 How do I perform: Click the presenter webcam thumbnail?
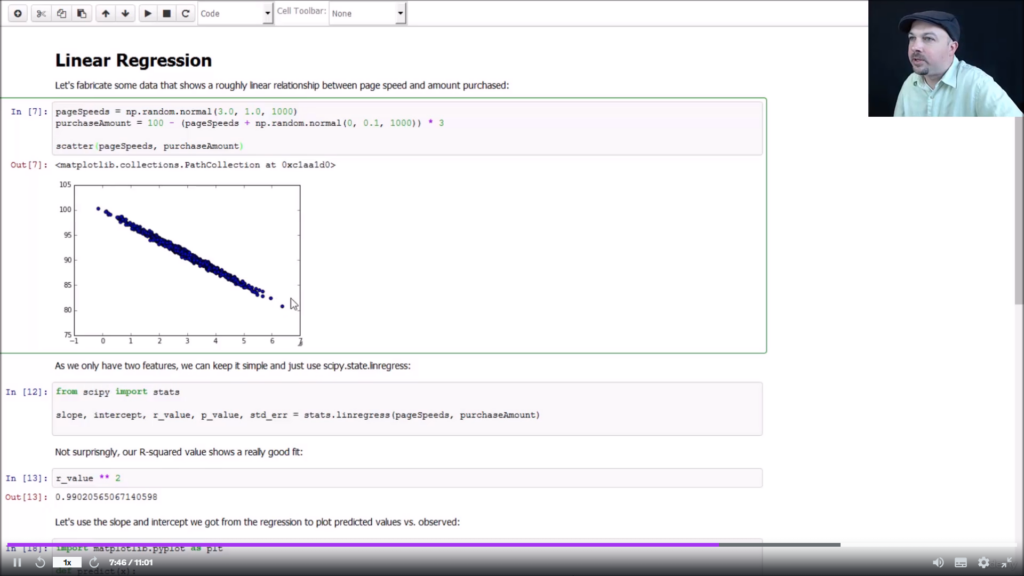click(x=946, y=58)
